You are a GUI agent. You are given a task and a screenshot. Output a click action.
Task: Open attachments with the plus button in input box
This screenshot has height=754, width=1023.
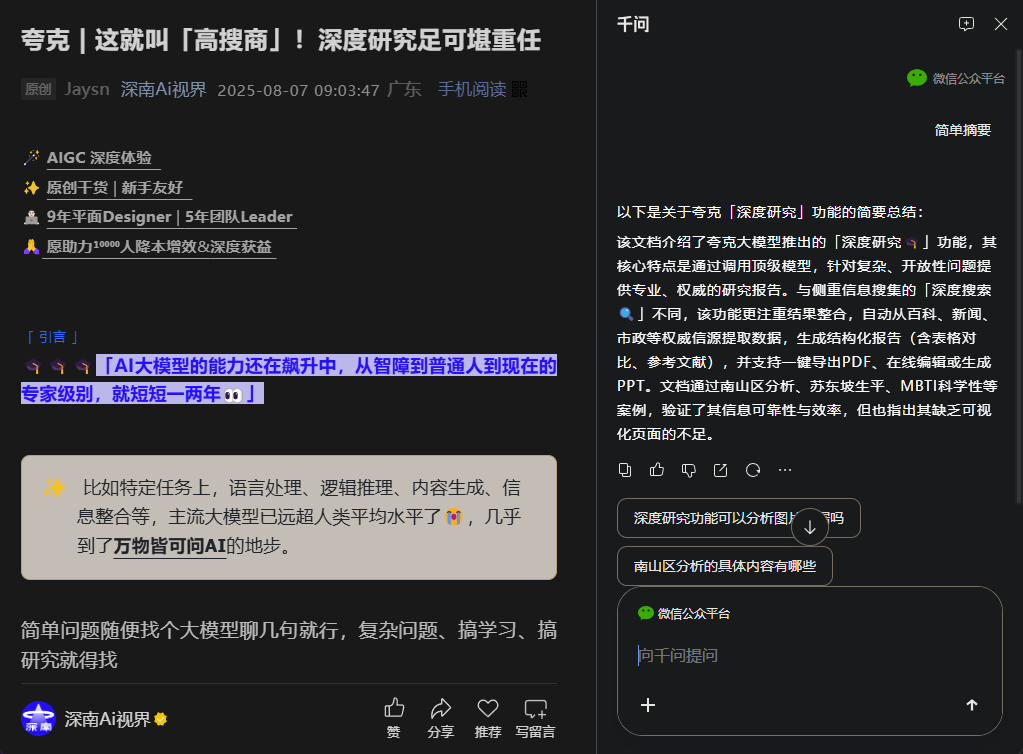(648, 705)
